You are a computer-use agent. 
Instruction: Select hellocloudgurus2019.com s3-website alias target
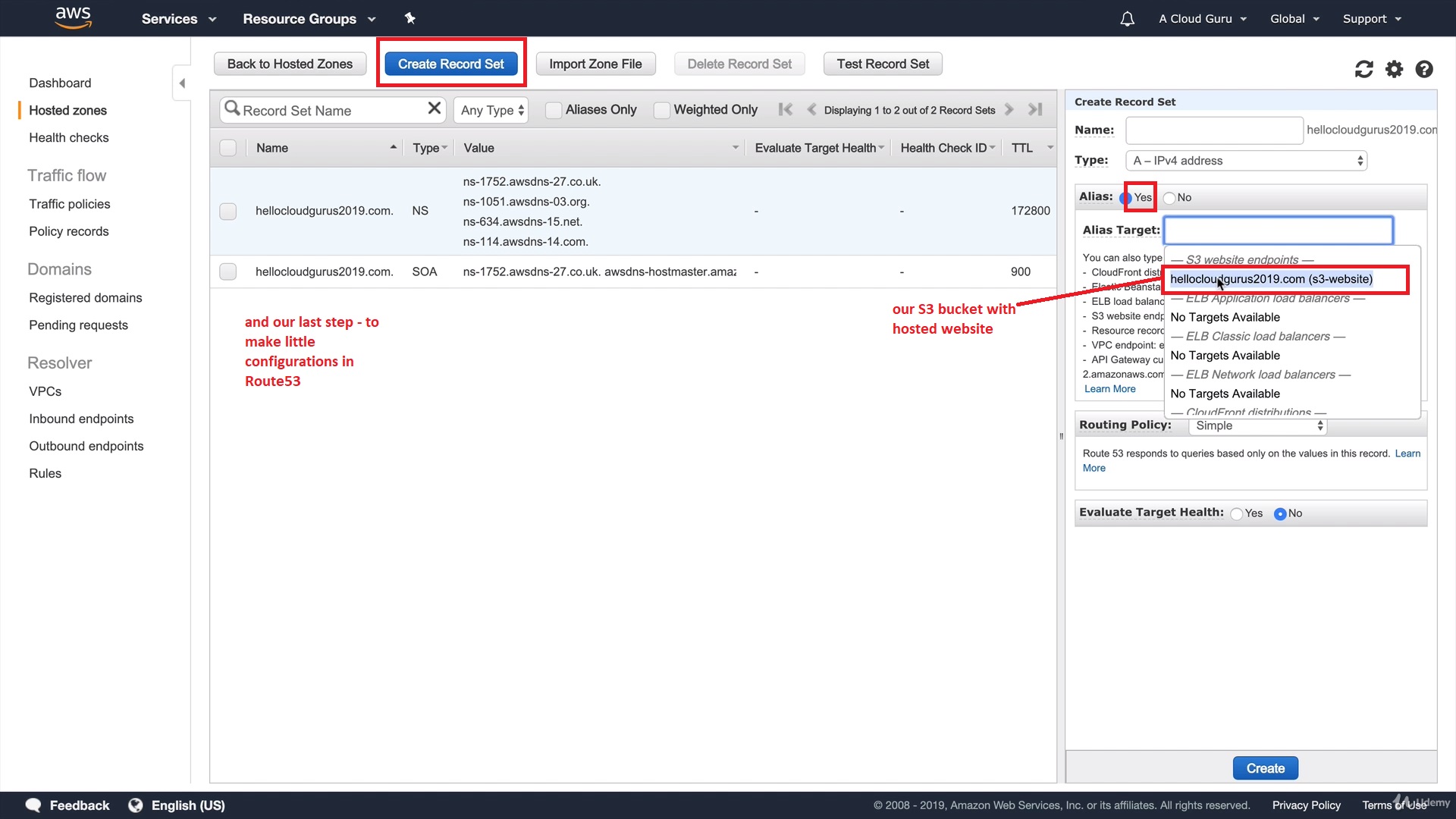coord(1271,279)
